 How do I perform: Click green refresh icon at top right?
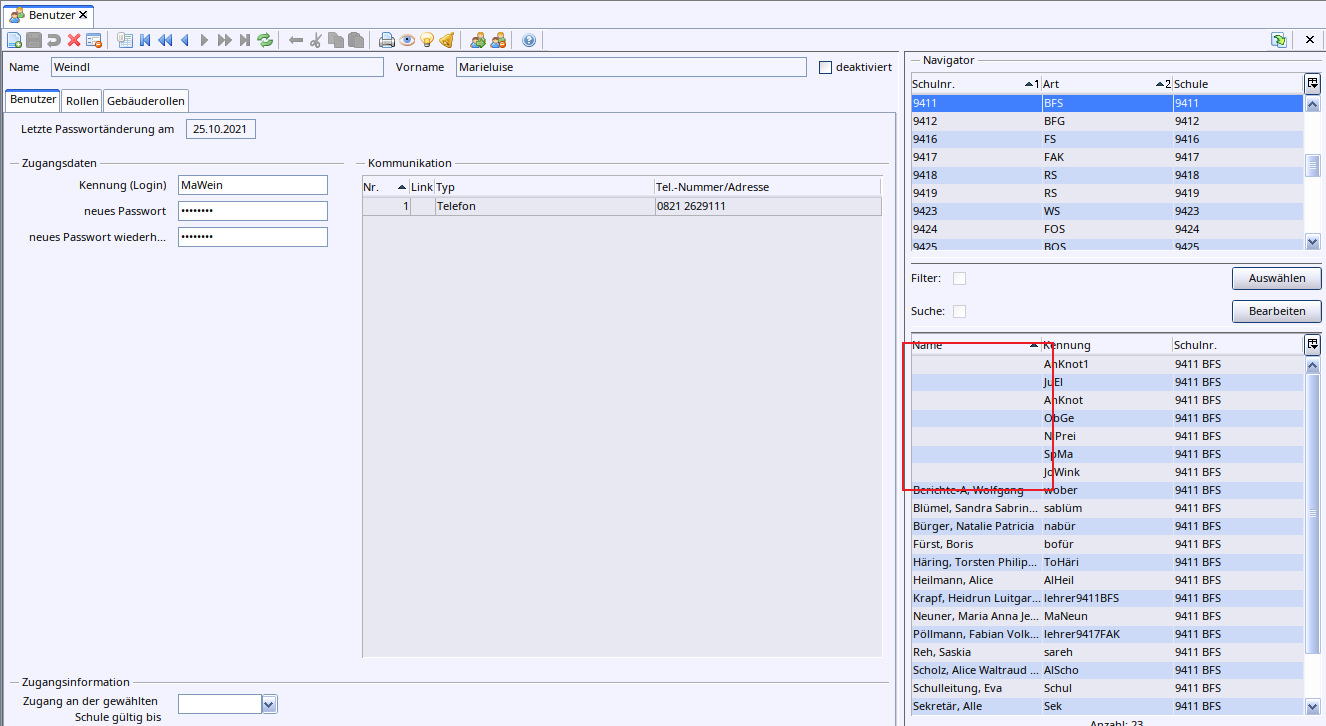1279,40
